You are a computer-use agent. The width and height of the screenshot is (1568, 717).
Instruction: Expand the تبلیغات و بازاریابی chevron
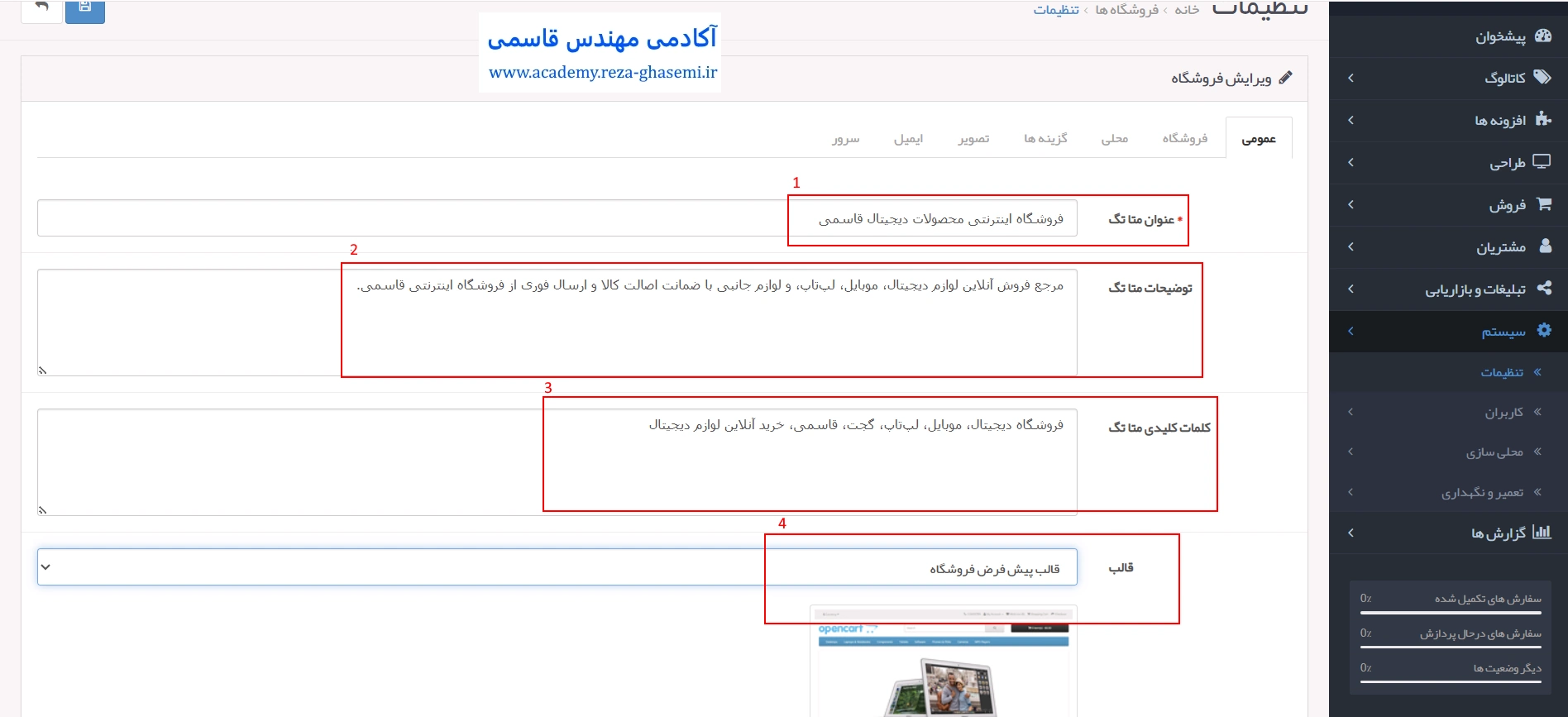tap(1350, 289)
